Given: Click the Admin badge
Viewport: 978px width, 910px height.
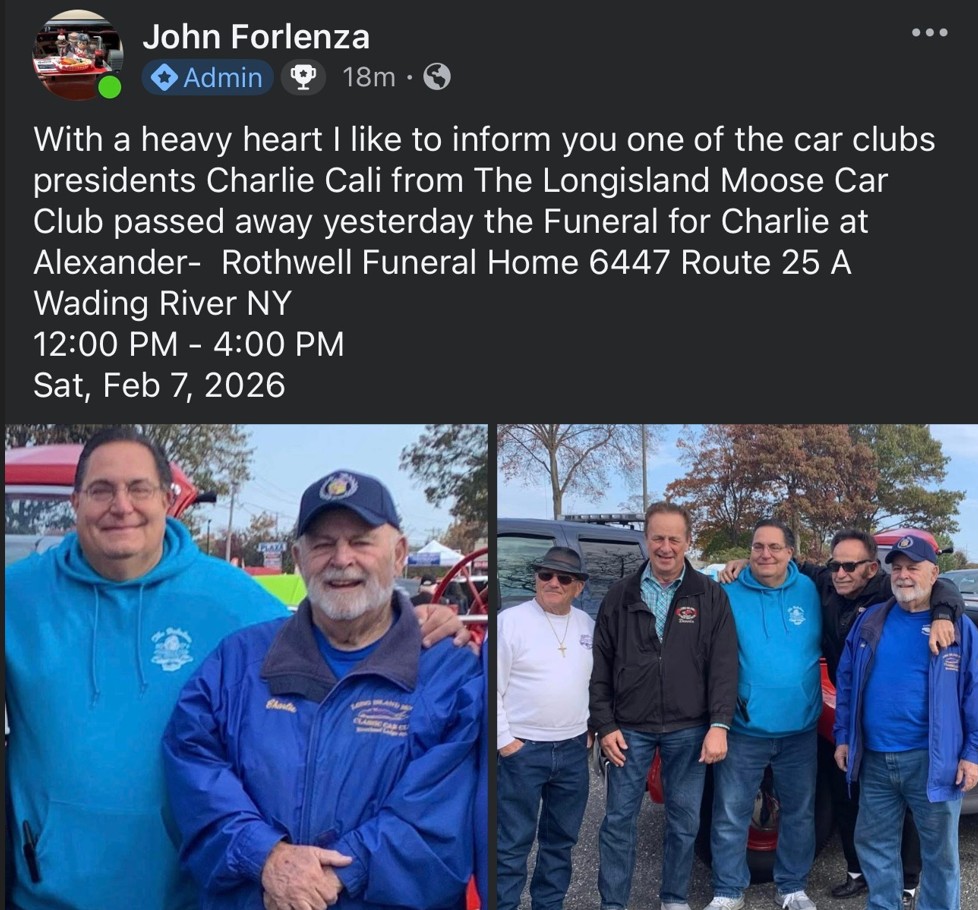Looking at the screenshot, I should [208, 78].
